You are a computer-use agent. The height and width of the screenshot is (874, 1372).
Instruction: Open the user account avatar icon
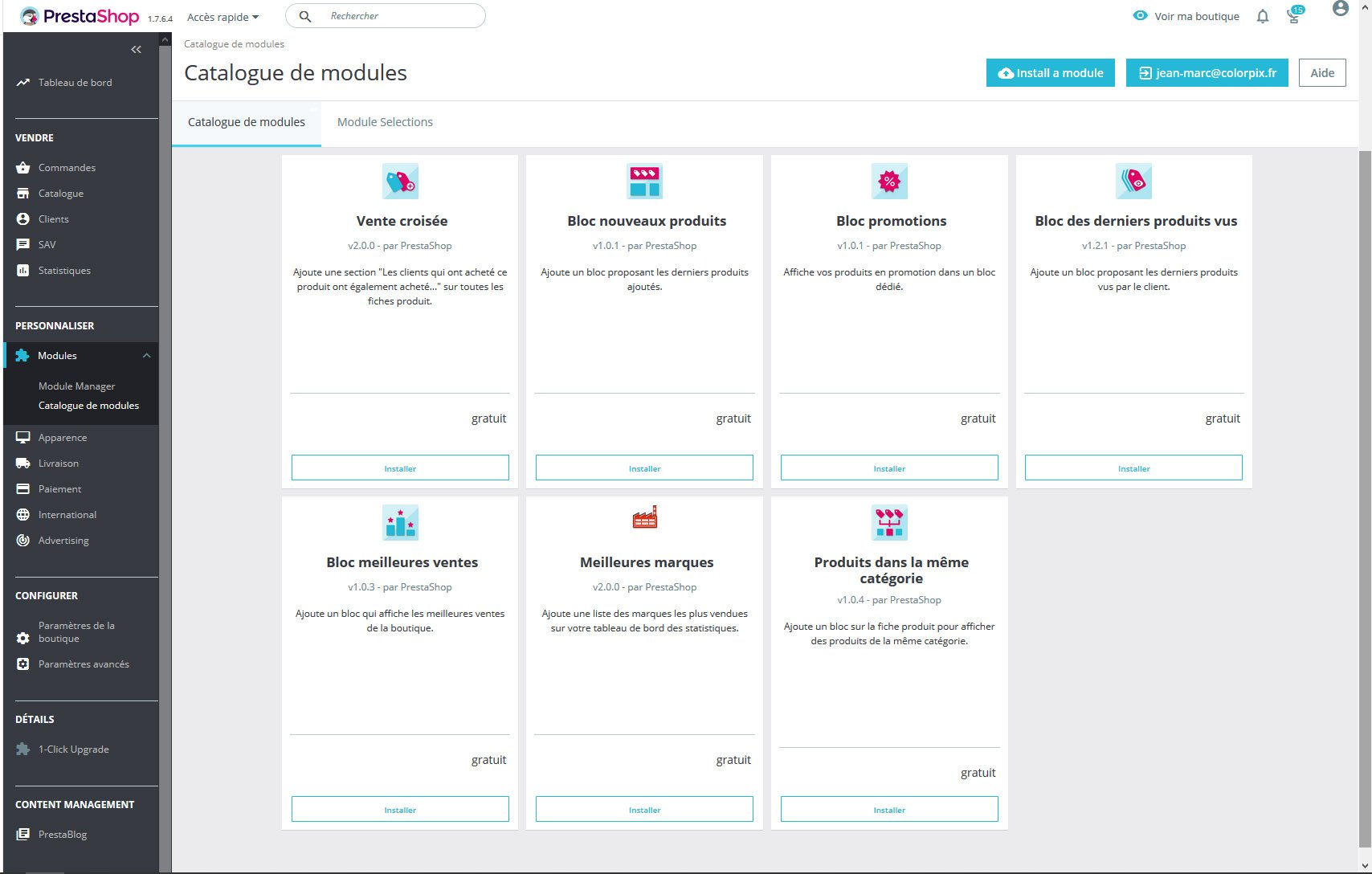(1340, 9)
